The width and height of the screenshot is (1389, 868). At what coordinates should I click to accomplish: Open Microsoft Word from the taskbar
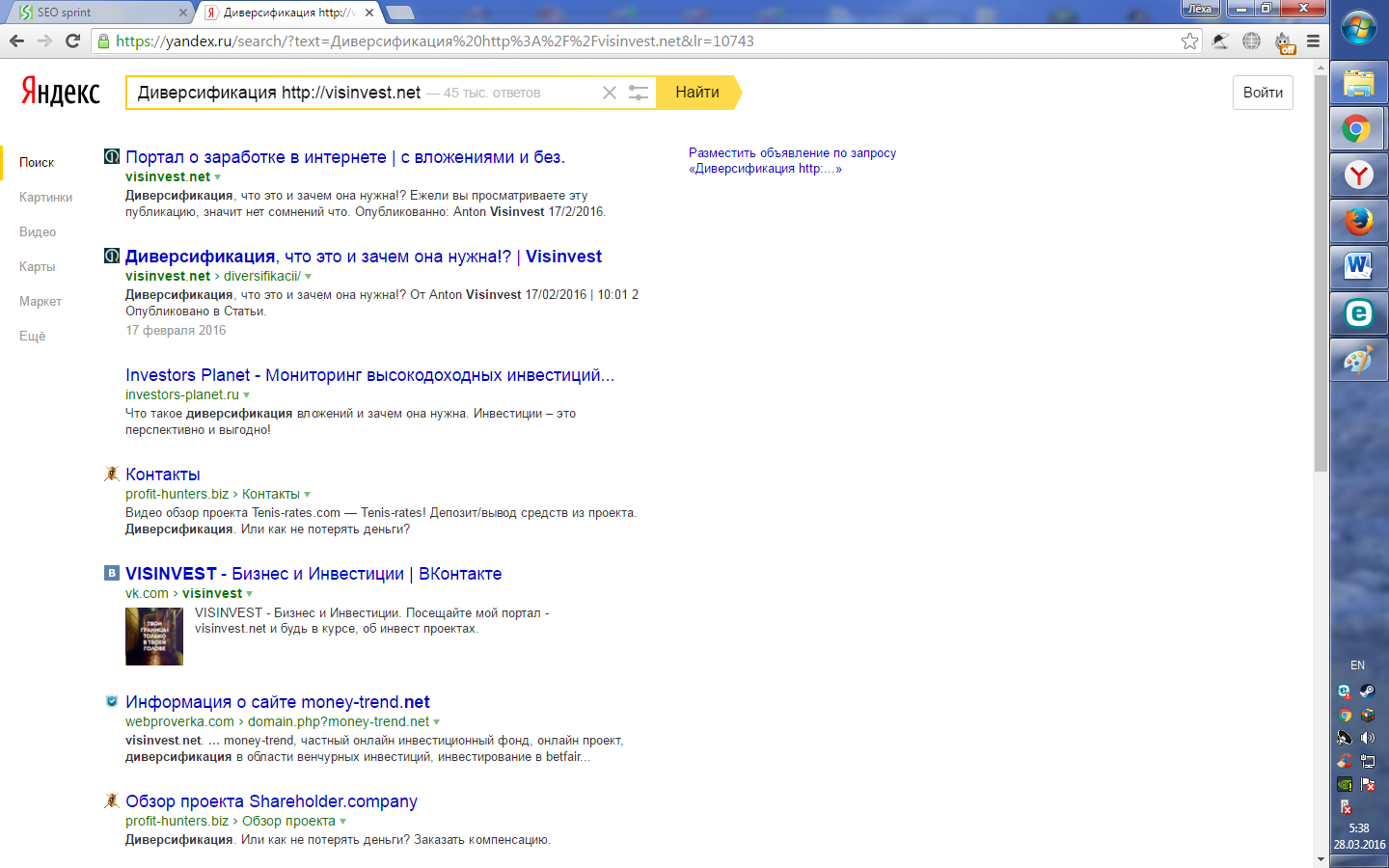pos(1358,267)
